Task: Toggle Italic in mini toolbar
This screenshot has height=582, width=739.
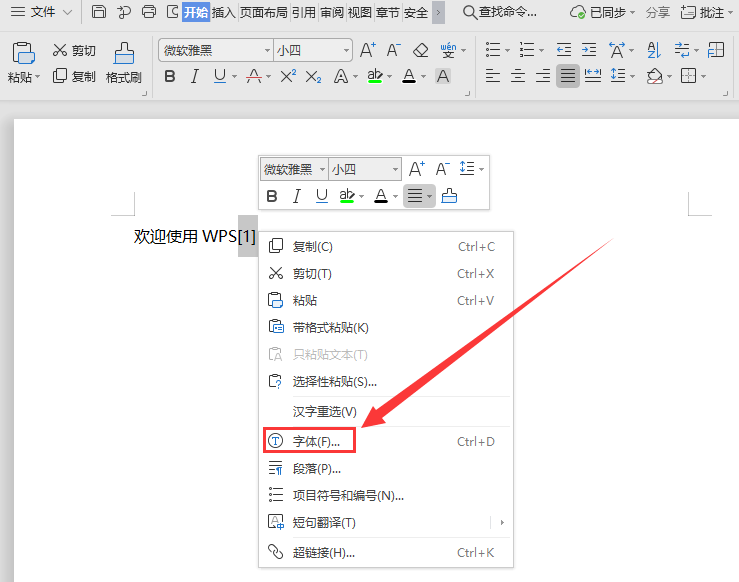Action: tap(296, 196)
